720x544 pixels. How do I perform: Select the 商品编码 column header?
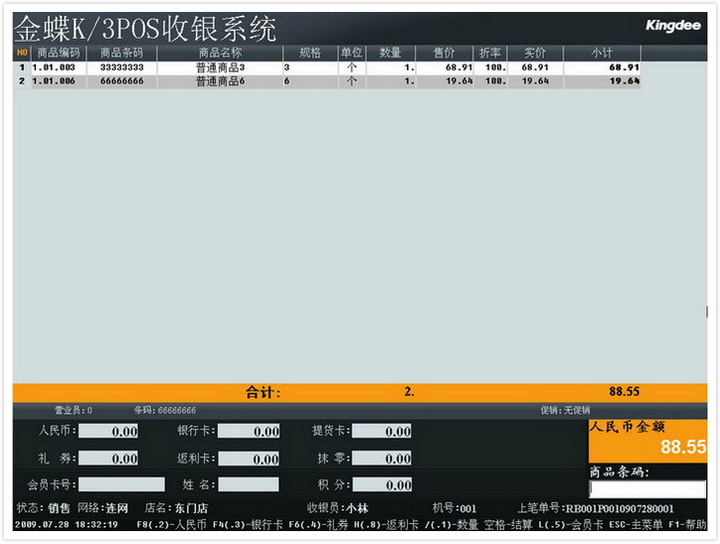(58, 53)
